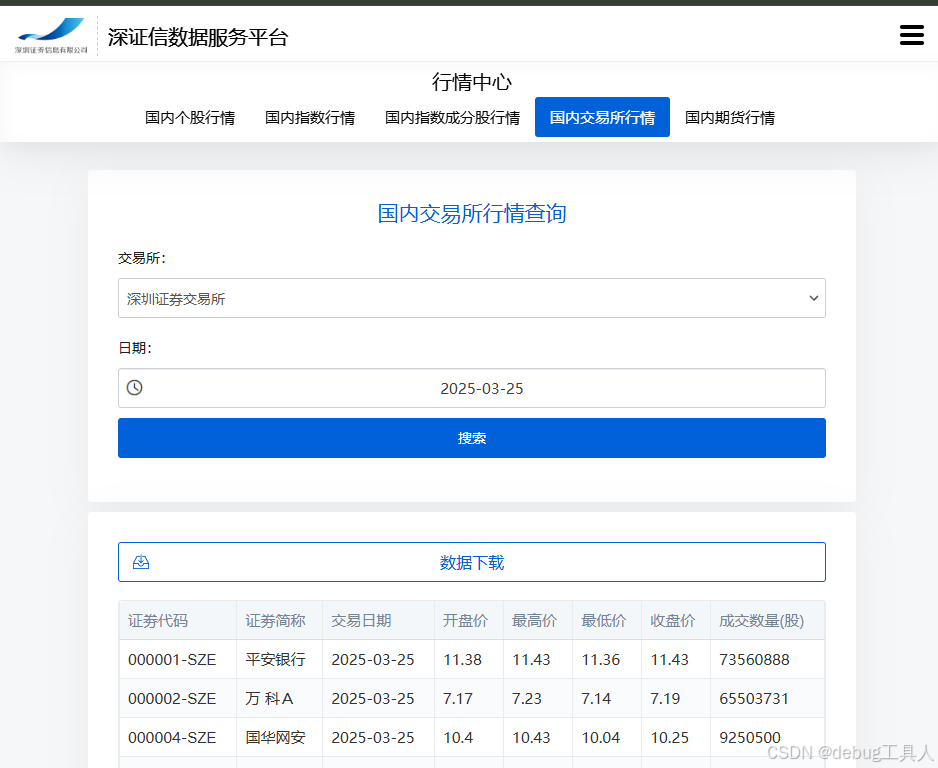
Task: Click the 最高价 column header
Action: click(x=538, y=620)
